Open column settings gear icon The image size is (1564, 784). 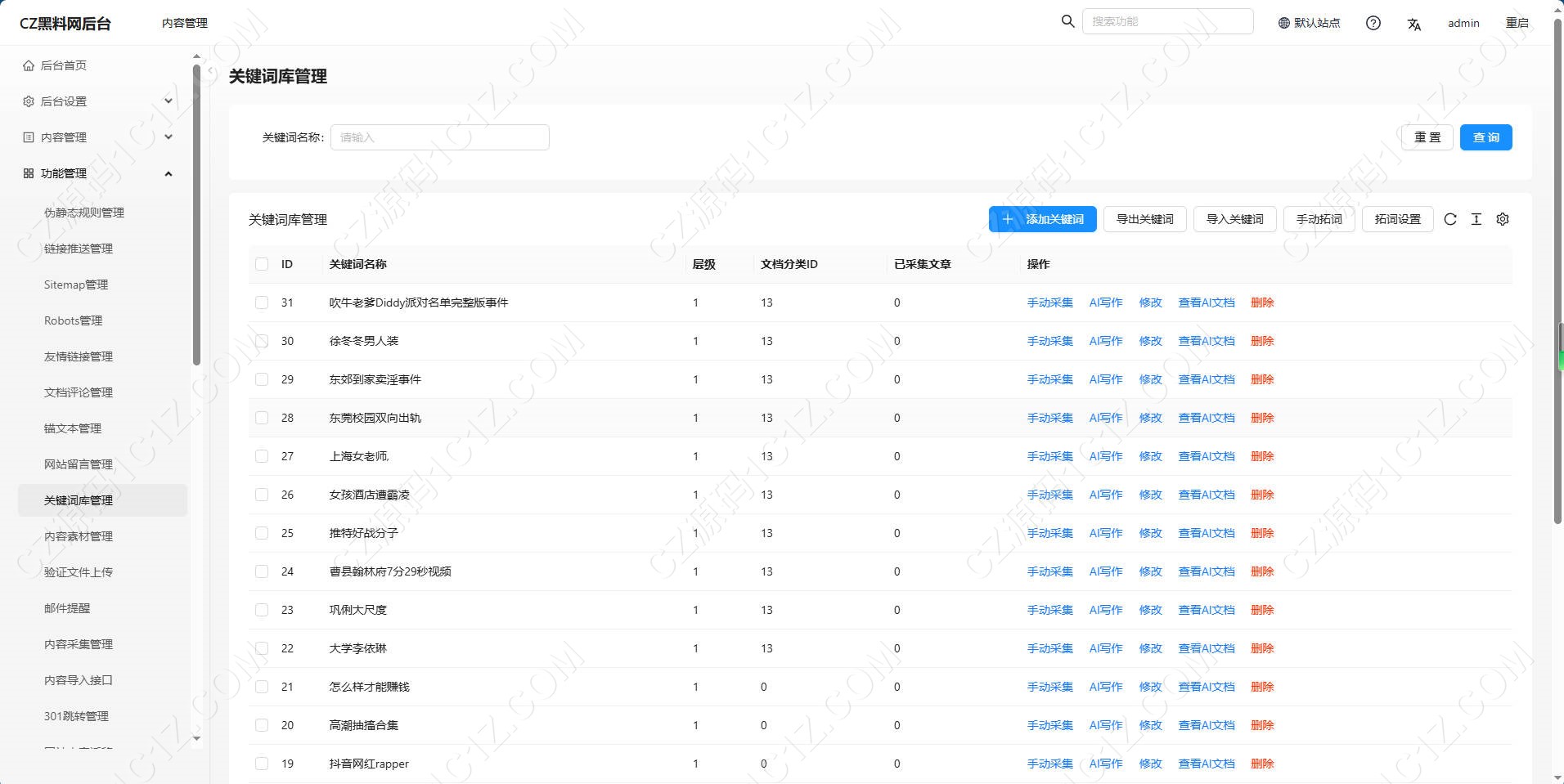pyautogui.click(x=1503, y=219)
